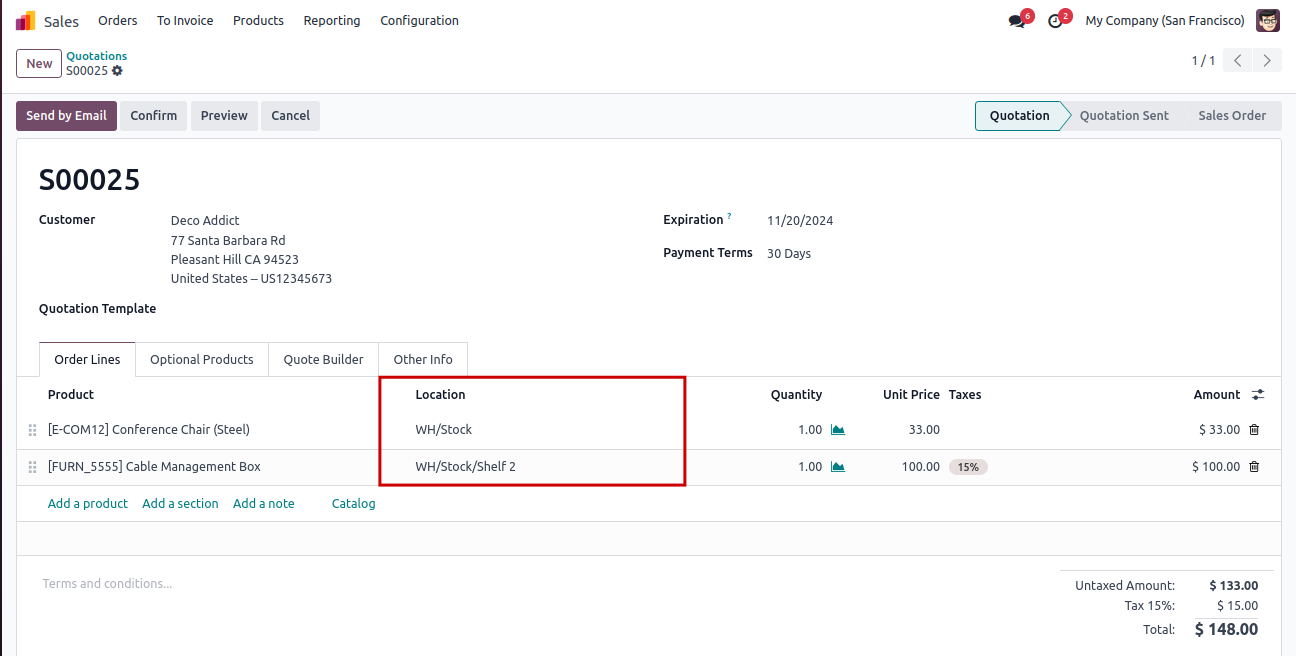The height and width of the screenshot is (656, 1296).
Task: Open the gear actions menu beside S00025
Action: click(x=117, y=71)
